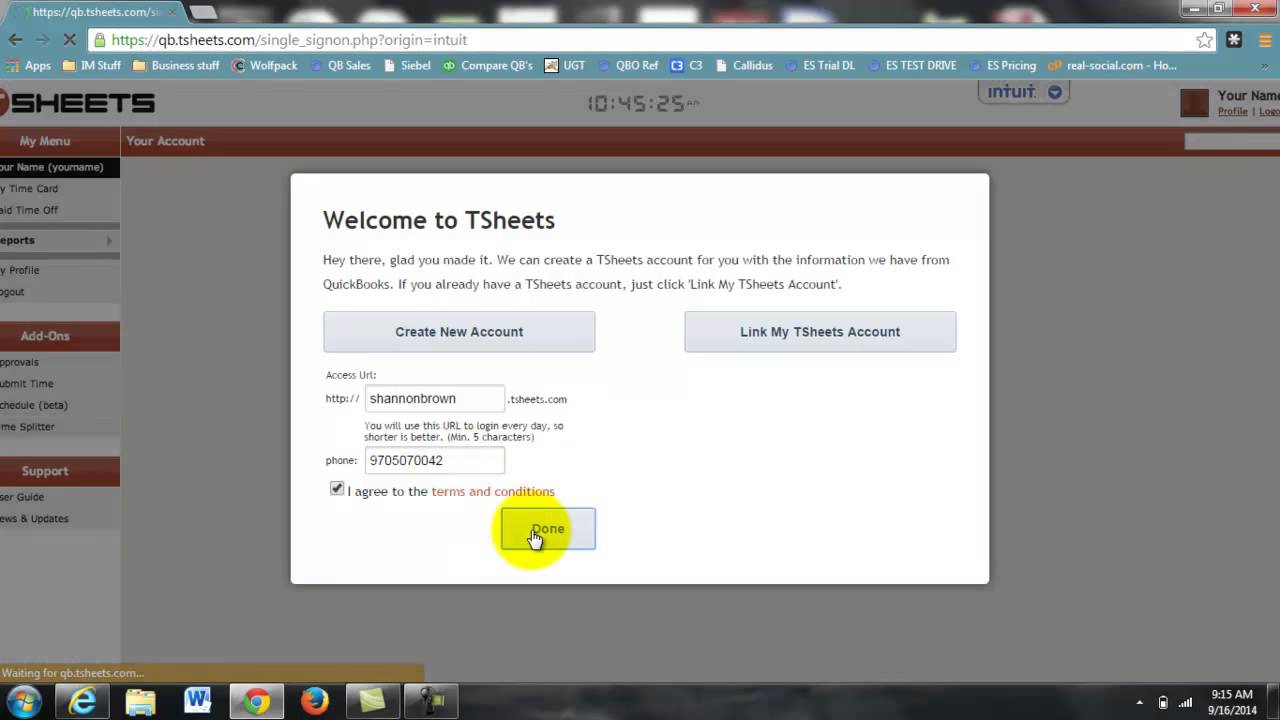Image resolution: width=1280 pixels, height=720 pixels.
Task: Open the ES Pricing bookmark
Action: pyautogui.click(x=1002, y=65)
